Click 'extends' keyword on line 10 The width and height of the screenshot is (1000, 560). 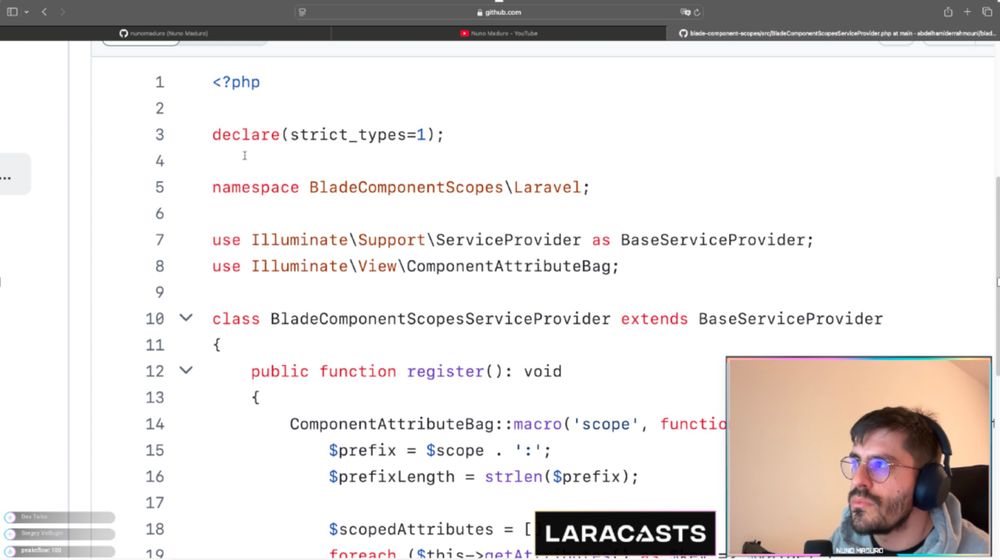[654, 318]
